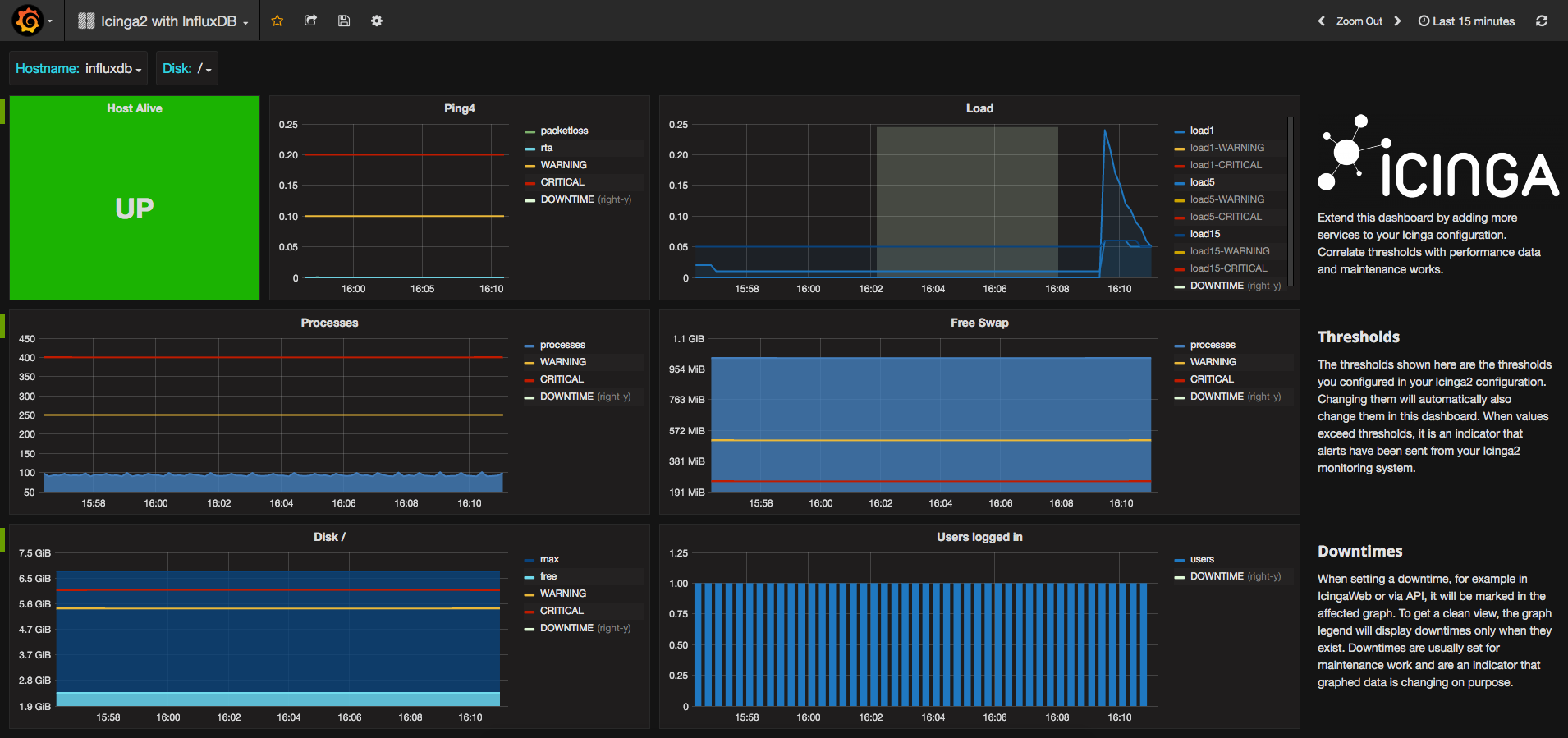Image resolution: width=1568 pixels, height=738 pixels.
Task: Click the load1 legend color swatch
Action: 1180,131
